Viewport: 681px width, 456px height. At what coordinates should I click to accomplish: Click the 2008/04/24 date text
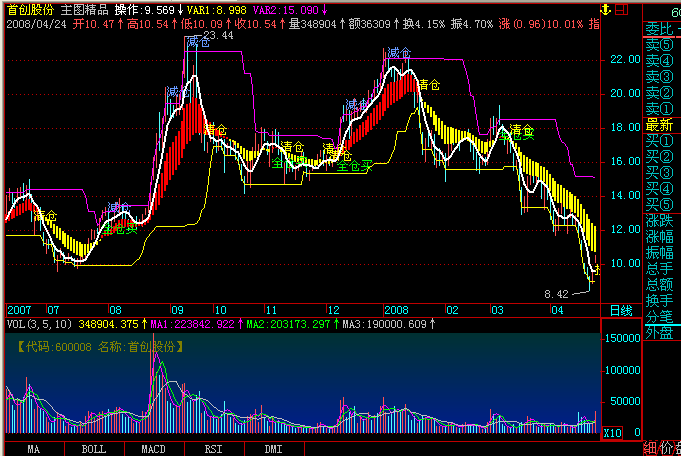(36, 24)
